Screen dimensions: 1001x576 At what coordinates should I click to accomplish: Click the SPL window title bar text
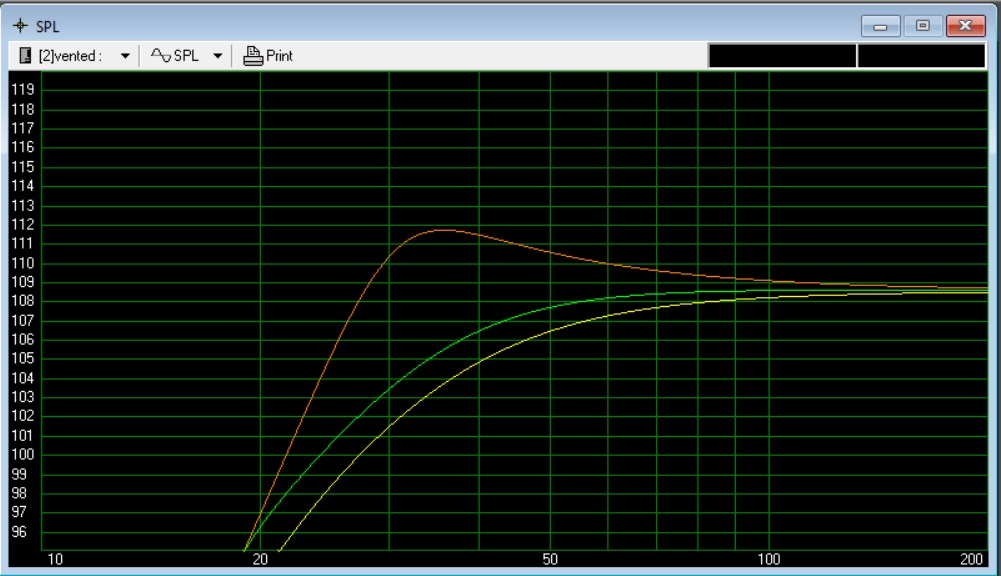[48, 27]
